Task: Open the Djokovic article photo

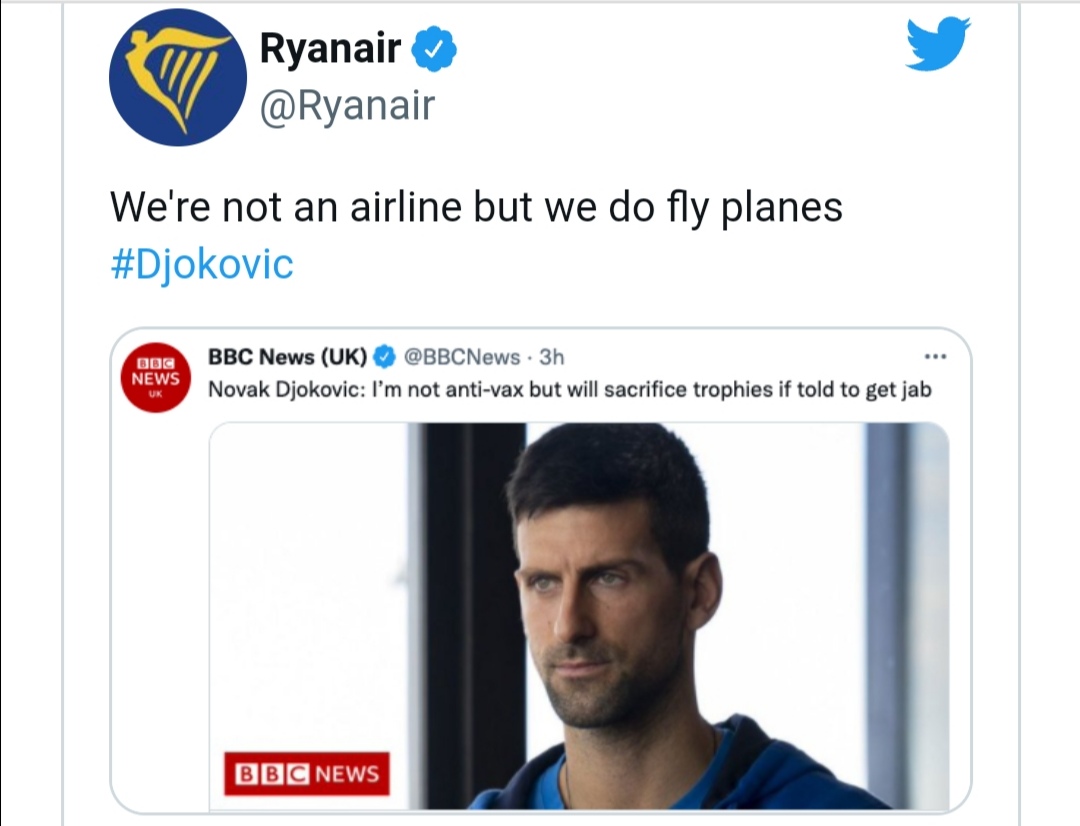Action: click(579, 615)
